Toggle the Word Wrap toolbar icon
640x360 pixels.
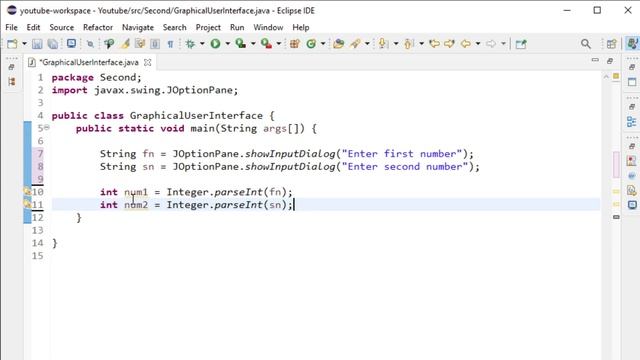[x=140, y=44]
